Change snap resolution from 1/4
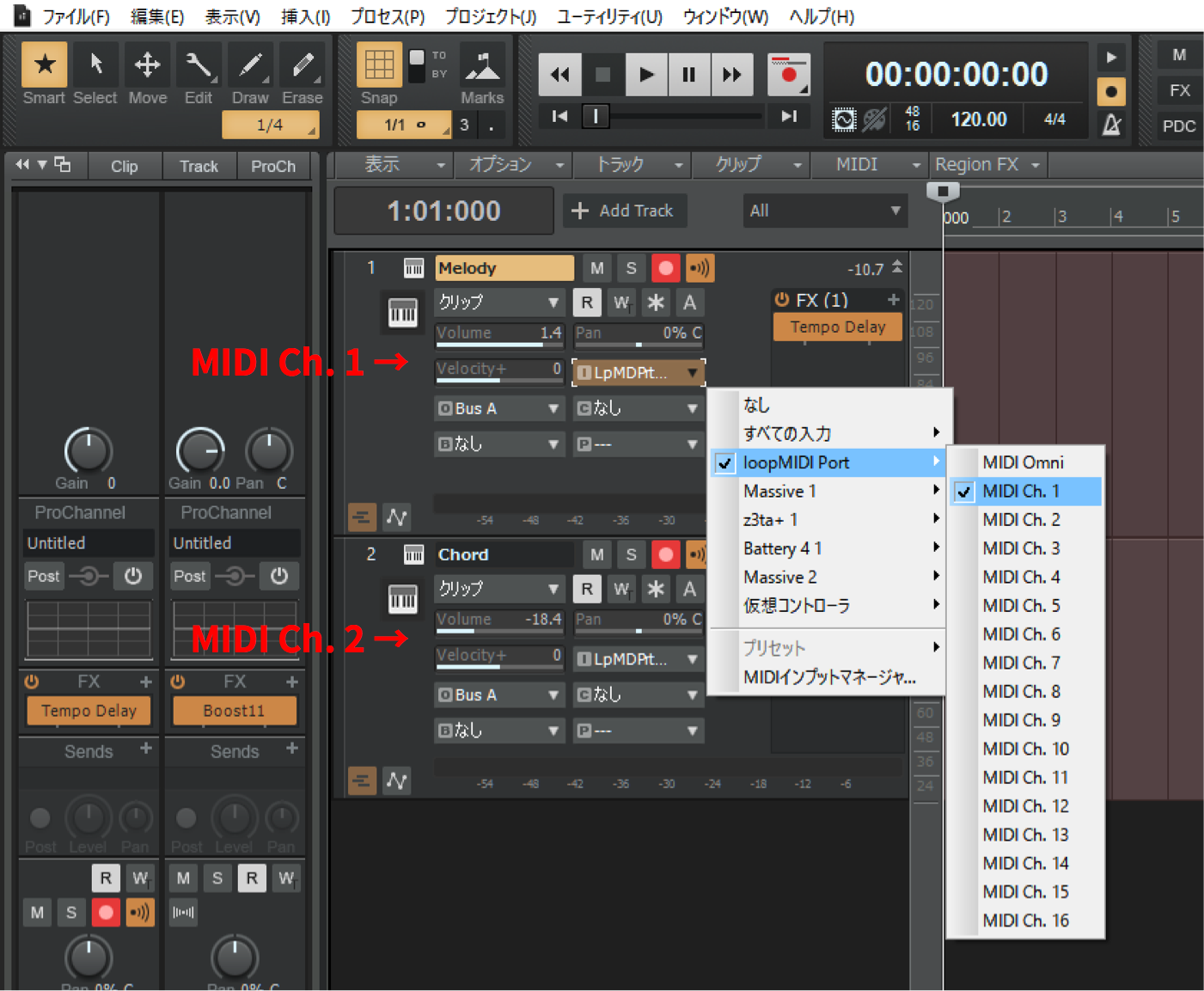1204x991 pixels. click(270, 125)
